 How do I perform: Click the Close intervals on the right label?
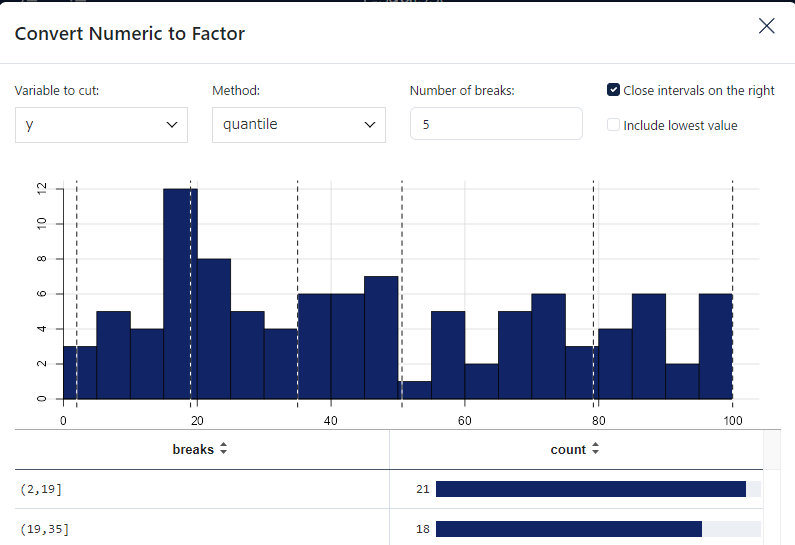[x=699, y=90]
